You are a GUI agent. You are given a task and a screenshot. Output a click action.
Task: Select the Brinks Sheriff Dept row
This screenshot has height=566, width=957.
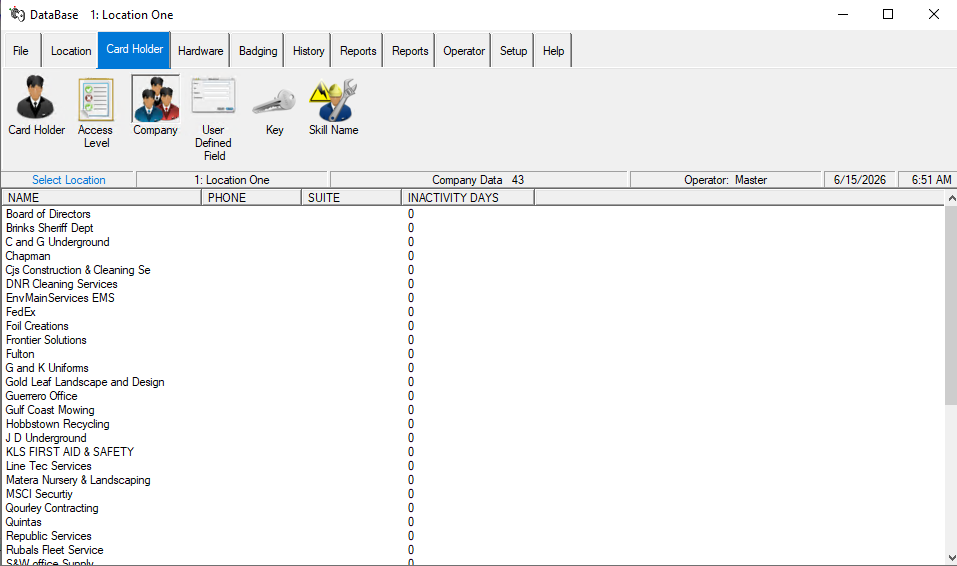[473, 228]
